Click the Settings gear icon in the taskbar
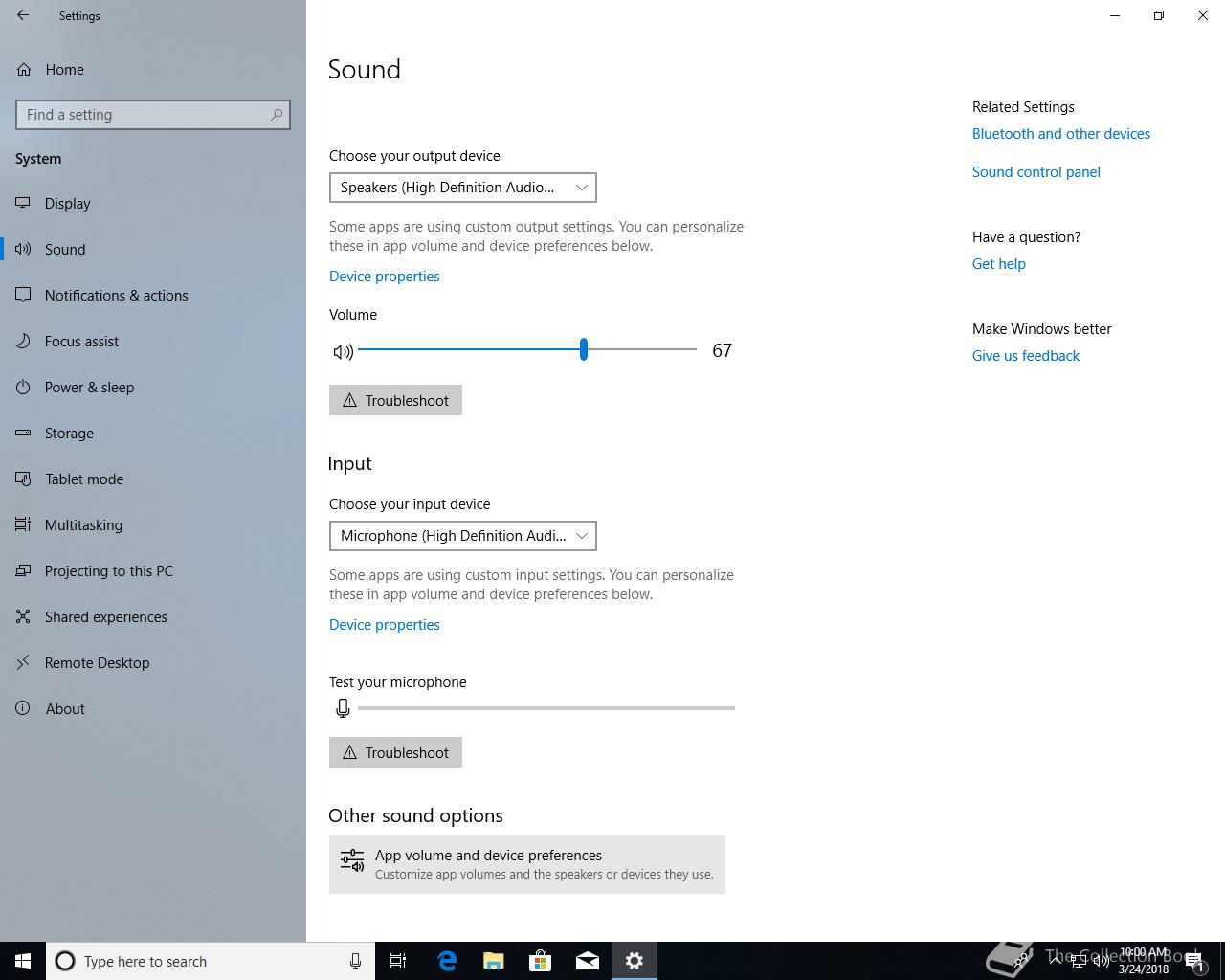This screenshot has width=1225, height=980. 635,961
